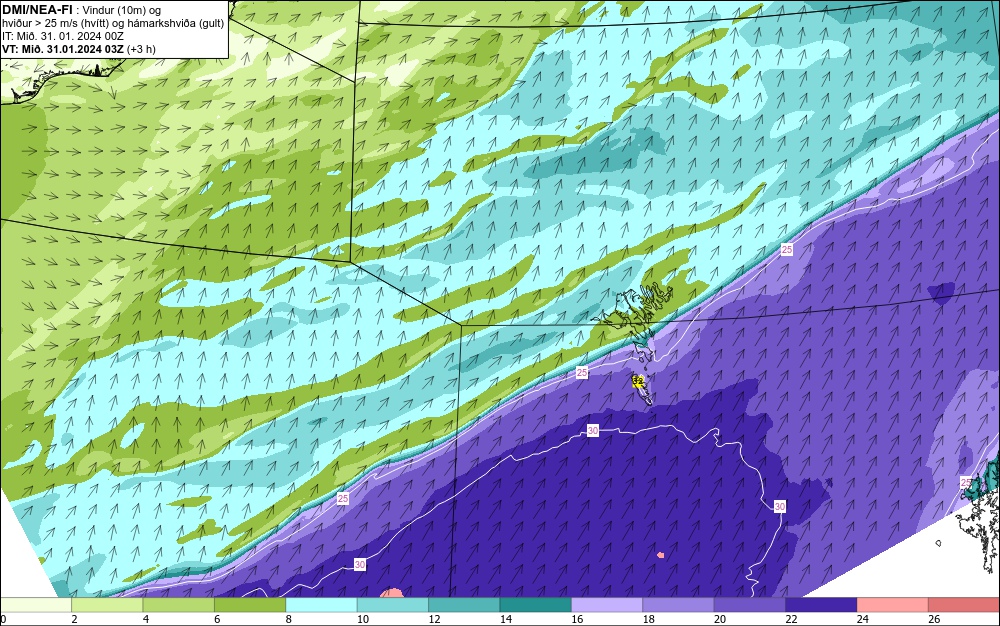The height and width of the screenshot is (626, 1000).
Task: Select the 6–8 m/s olive green legend swatch
Action: point(250,605)
